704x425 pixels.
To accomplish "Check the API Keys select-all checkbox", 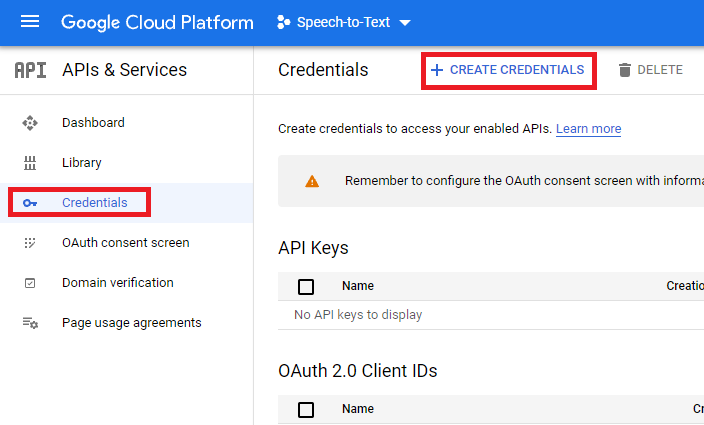I will [306, 287].
